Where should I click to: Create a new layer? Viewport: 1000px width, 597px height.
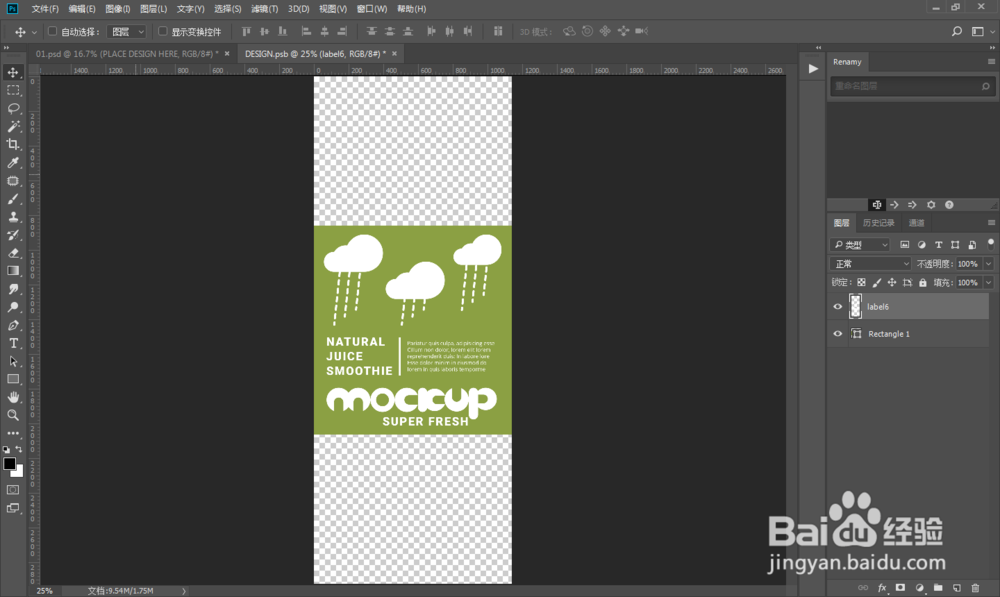click(x=957, y=587)
